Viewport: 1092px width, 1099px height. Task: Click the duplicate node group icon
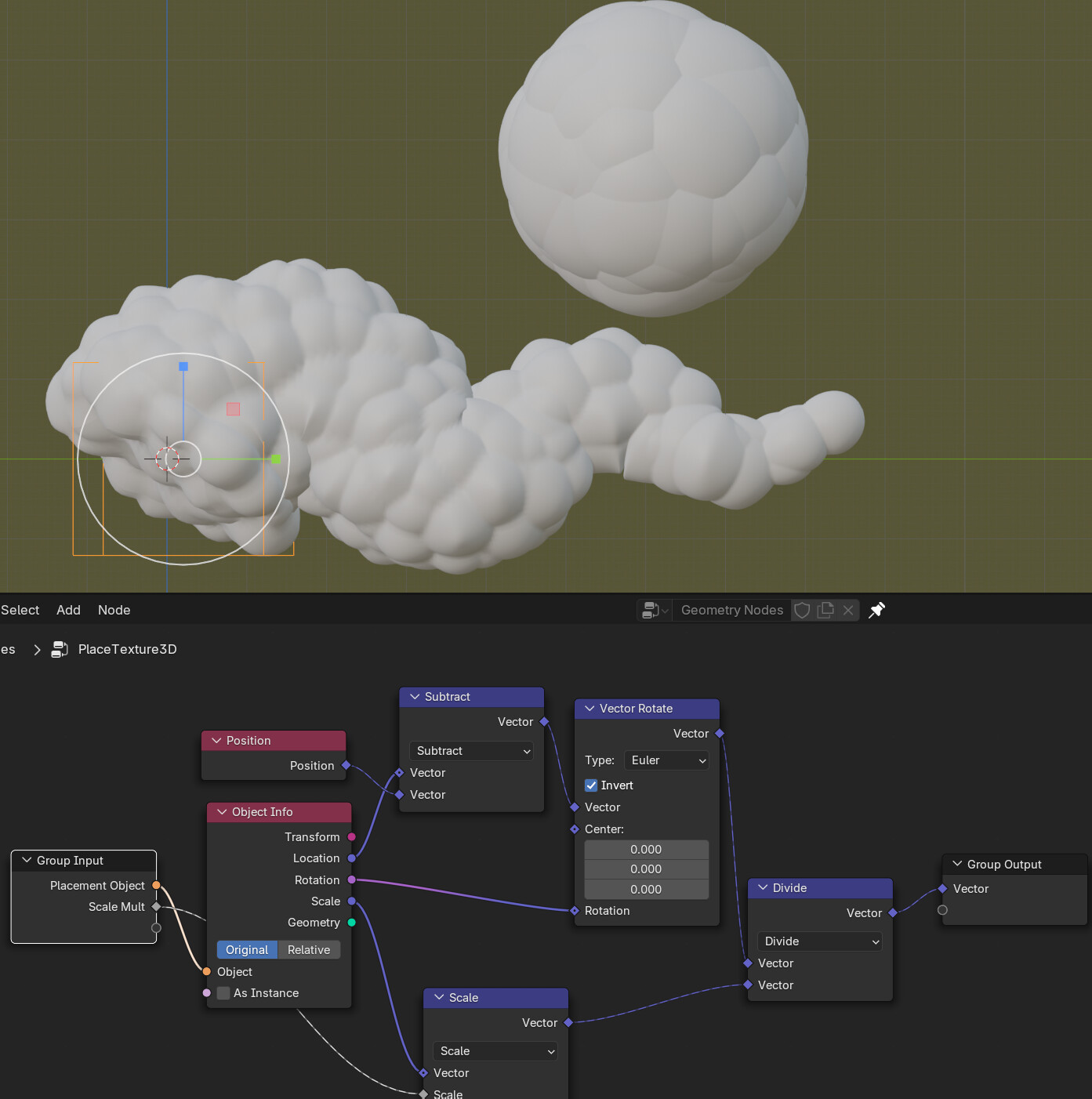(825, 610)
